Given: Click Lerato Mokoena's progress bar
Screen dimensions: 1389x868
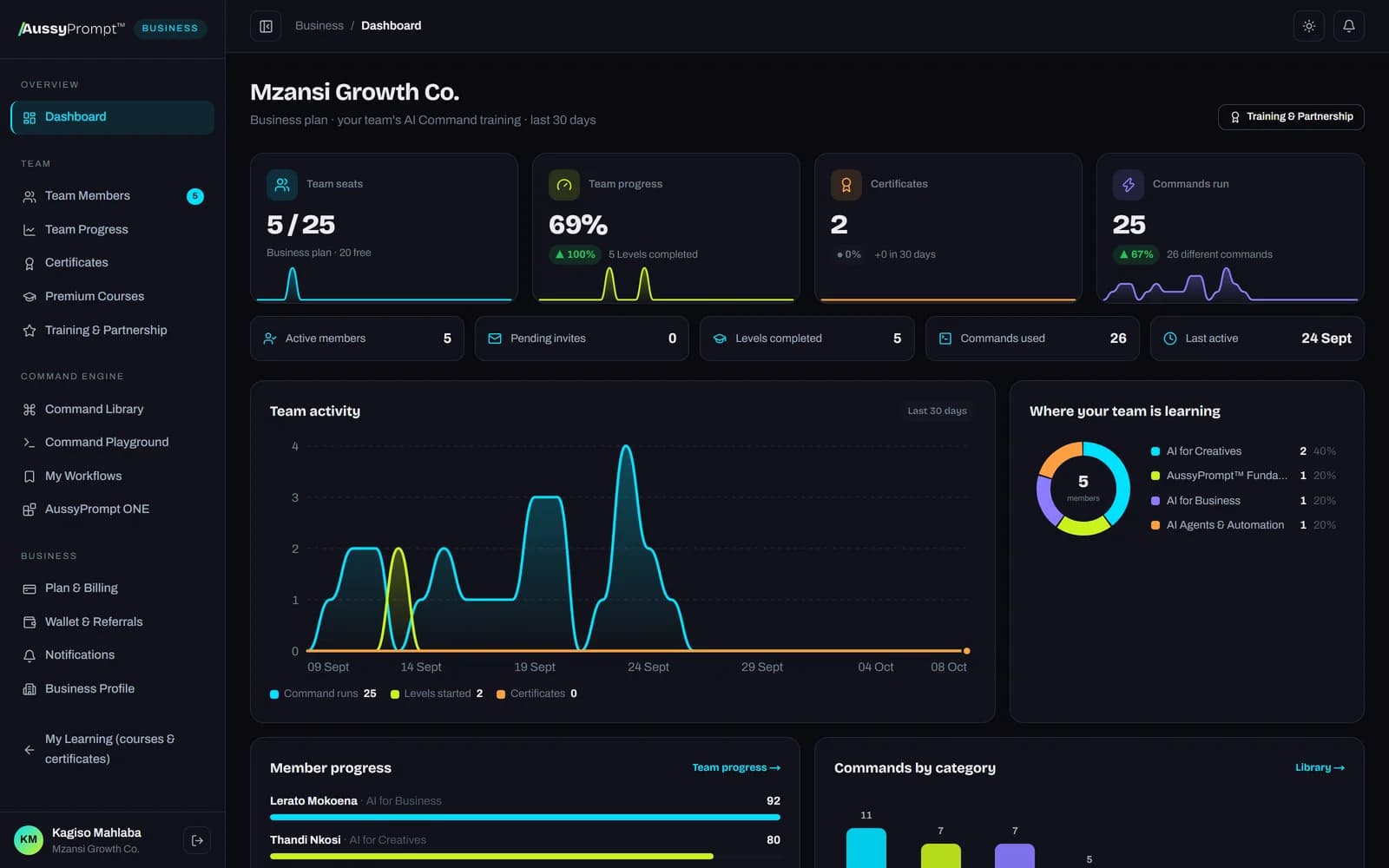Looking at the screenshot, I should [525, 817].
